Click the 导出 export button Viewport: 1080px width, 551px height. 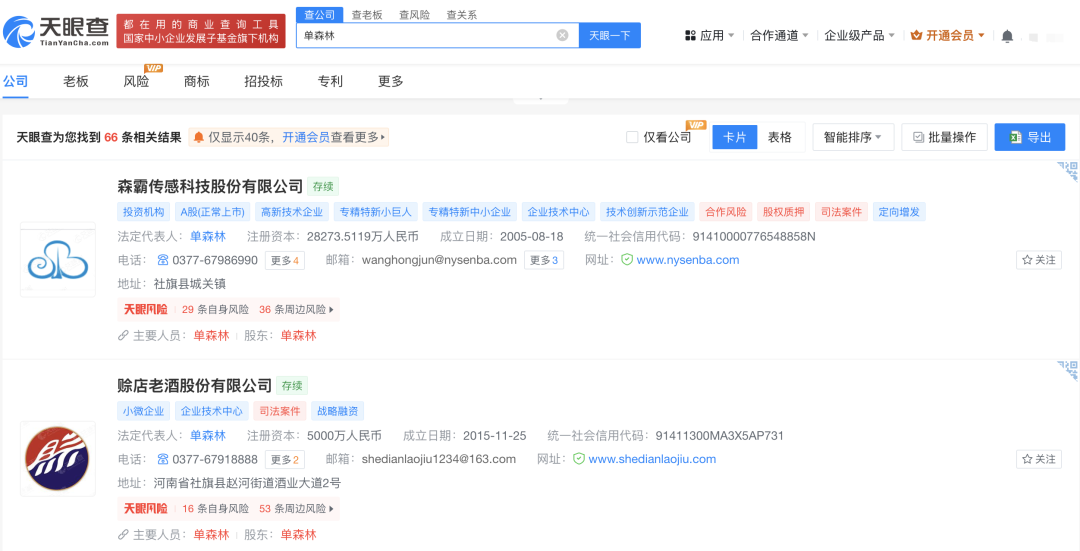[1030, 137]
